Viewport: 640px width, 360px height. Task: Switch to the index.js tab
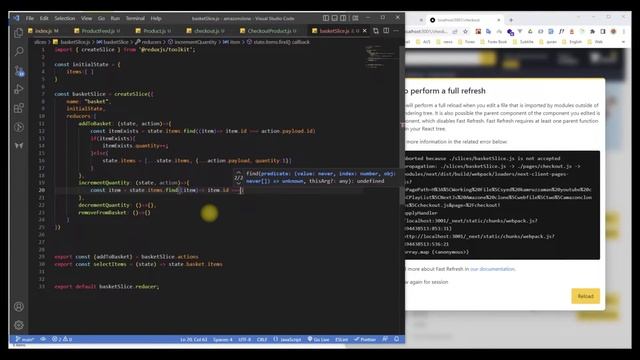tap(43, 31)
